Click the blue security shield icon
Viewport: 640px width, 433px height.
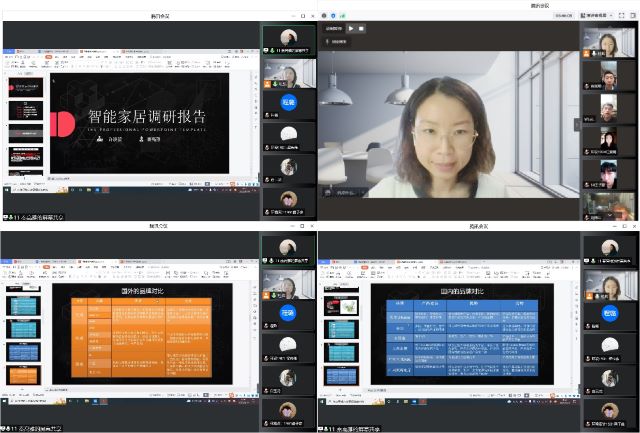click(x=333, y=16)
